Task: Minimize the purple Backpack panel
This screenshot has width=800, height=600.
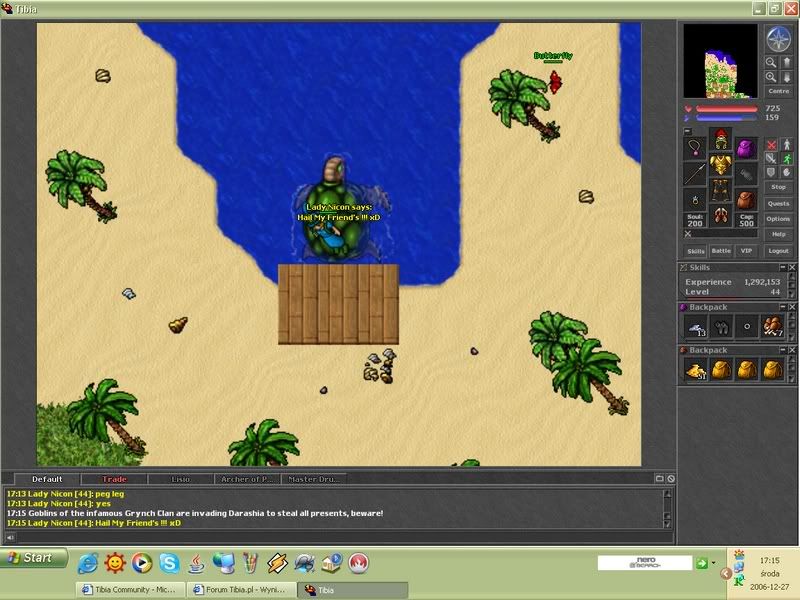Action: (x=783, y=307)
